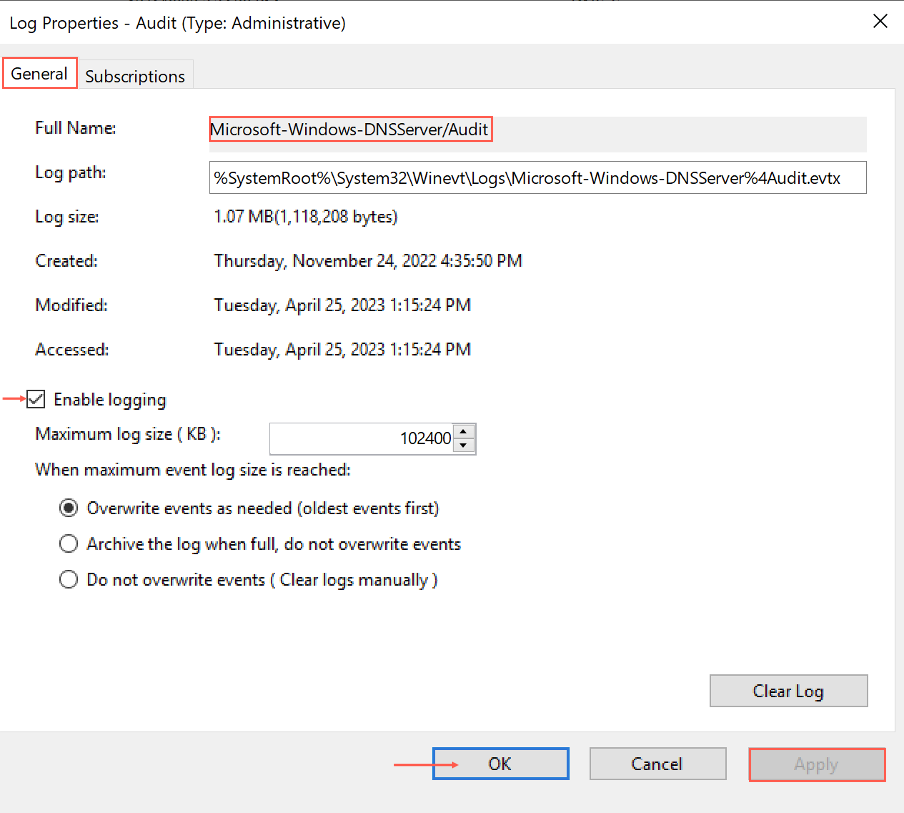Confirm settings with the OK button

500,764
